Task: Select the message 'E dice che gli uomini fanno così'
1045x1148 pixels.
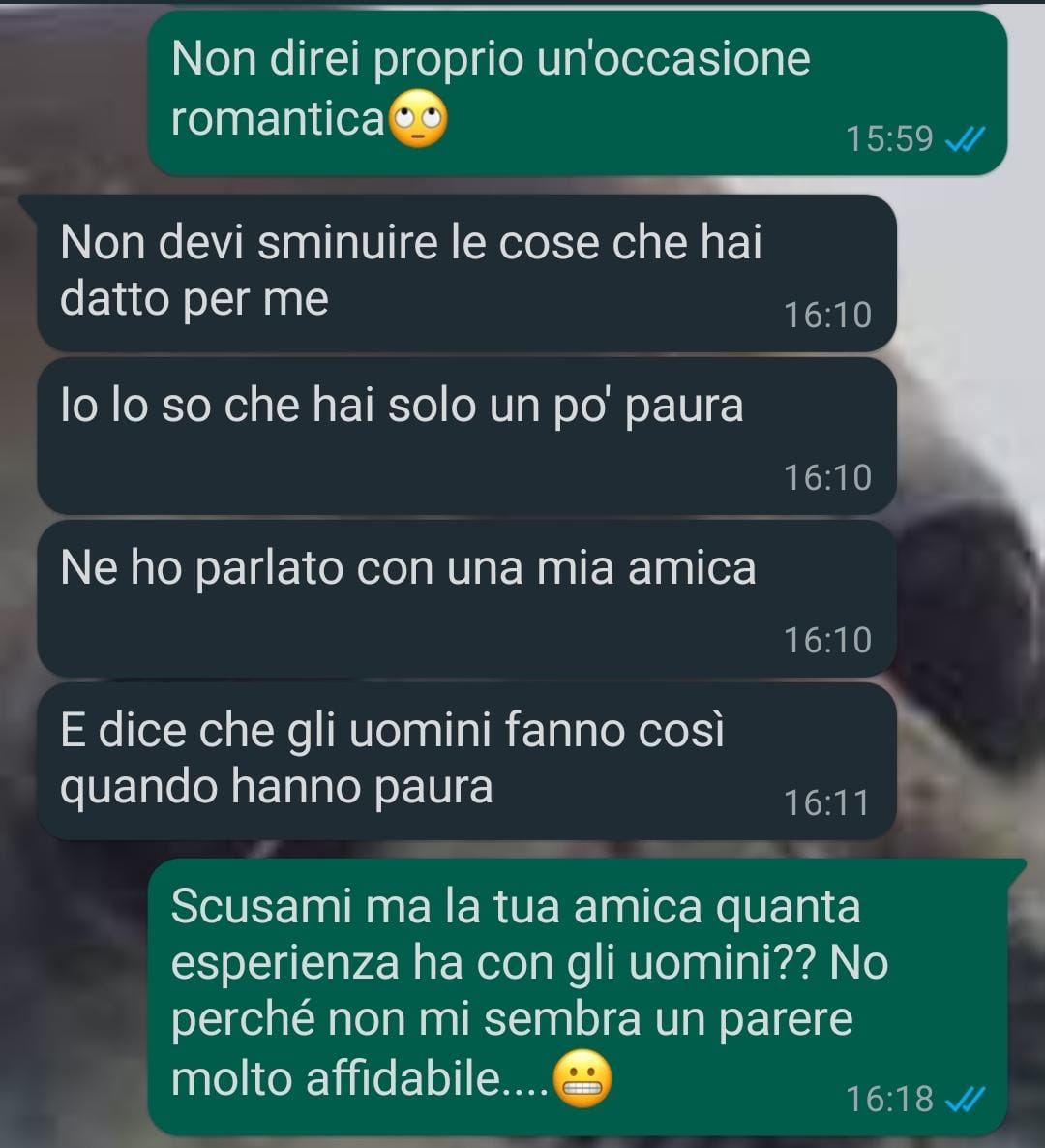Action: click(x=467, y=762)
